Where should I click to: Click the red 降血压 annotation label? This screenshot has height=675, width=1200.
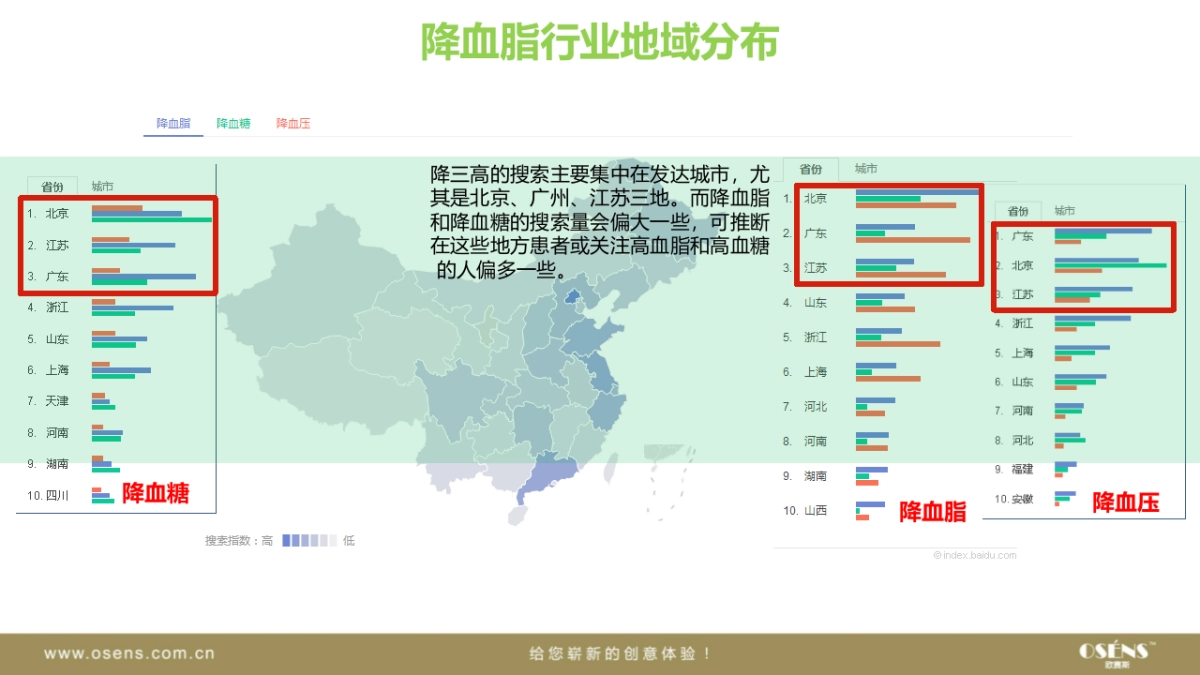[x=1124, y=504]
